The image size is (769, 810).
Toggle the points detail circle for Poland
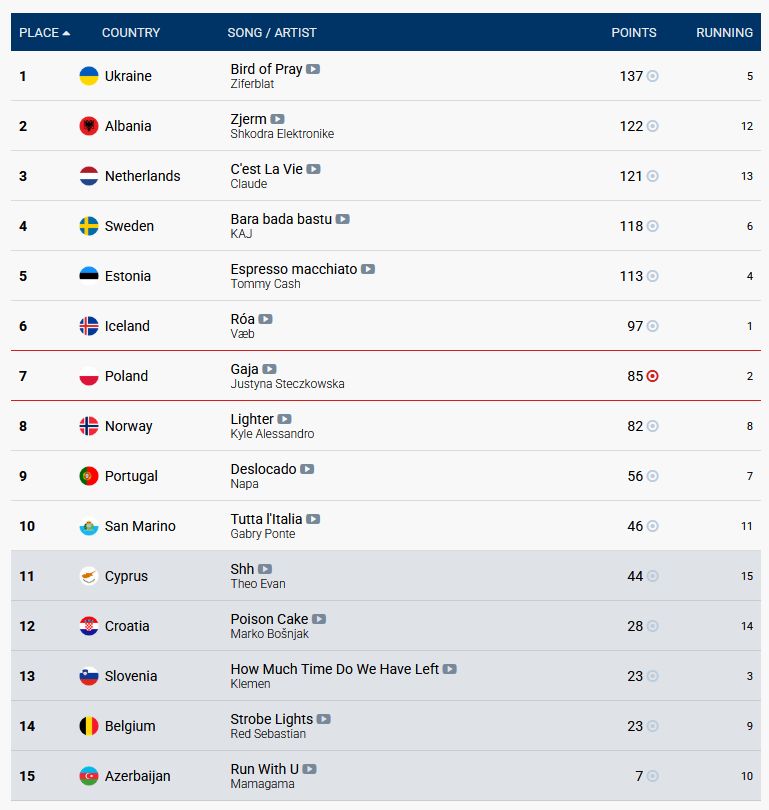(x=653, y=376)
